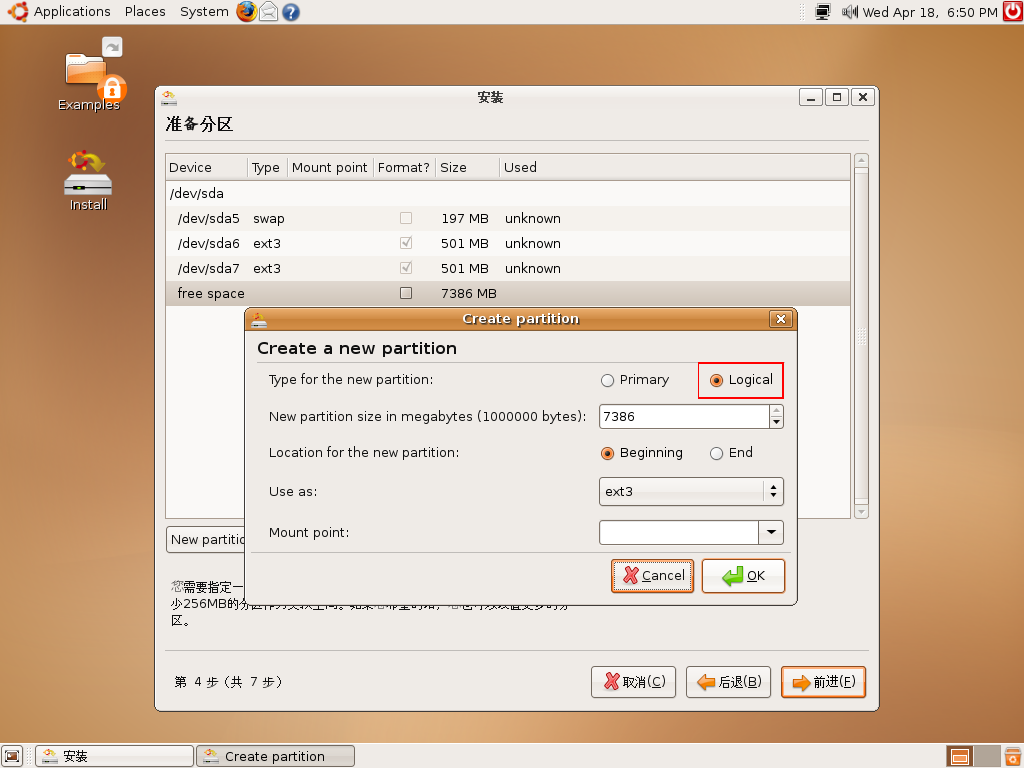Select the free space row
The width and height of the screenshot is (1024, 768).
click(508, 293)
